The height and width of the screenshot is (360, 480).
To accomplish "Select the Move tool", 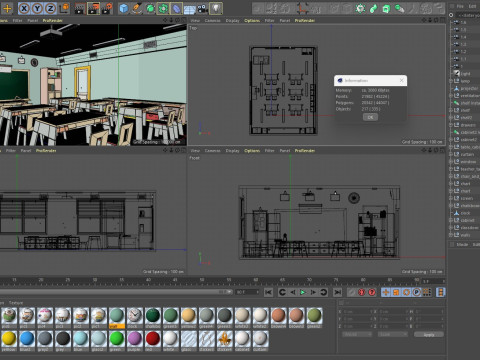I will (x=7, y=8).
